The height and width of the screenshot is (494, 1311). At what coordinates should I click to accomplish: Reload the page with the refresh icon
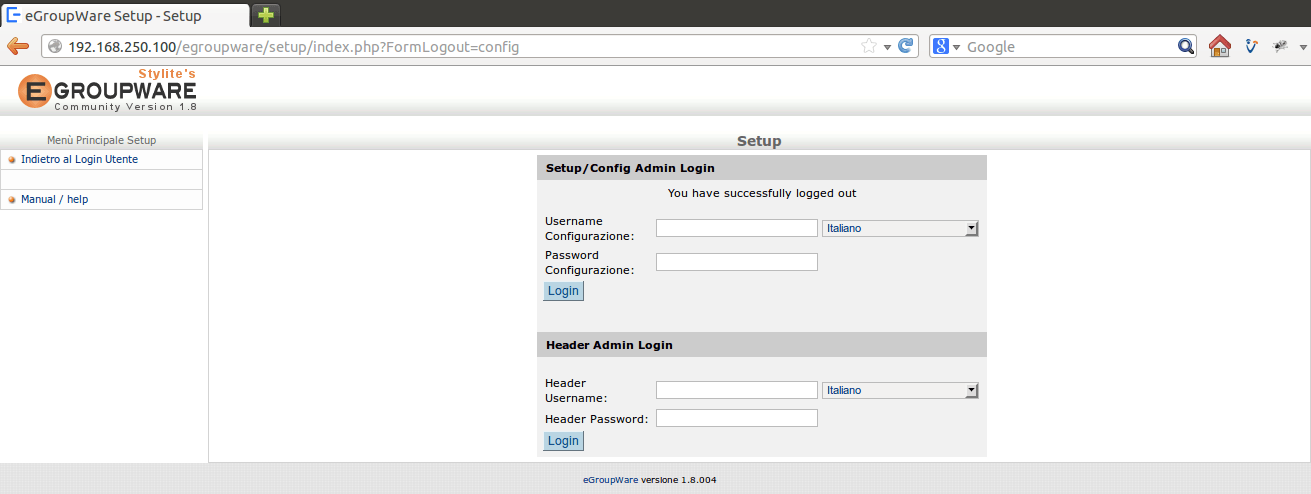(906, 46)
